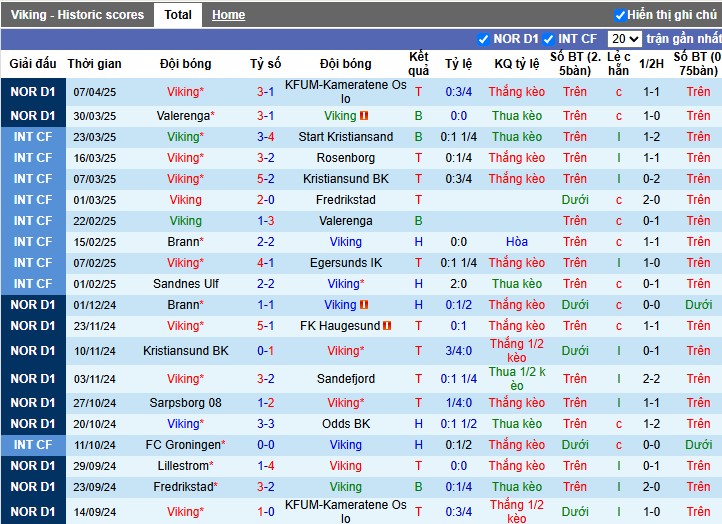This screenshot has width=722, height=524.
Task: Click the Hòa result on 15/02/25 row
Action: click(517, 242)
